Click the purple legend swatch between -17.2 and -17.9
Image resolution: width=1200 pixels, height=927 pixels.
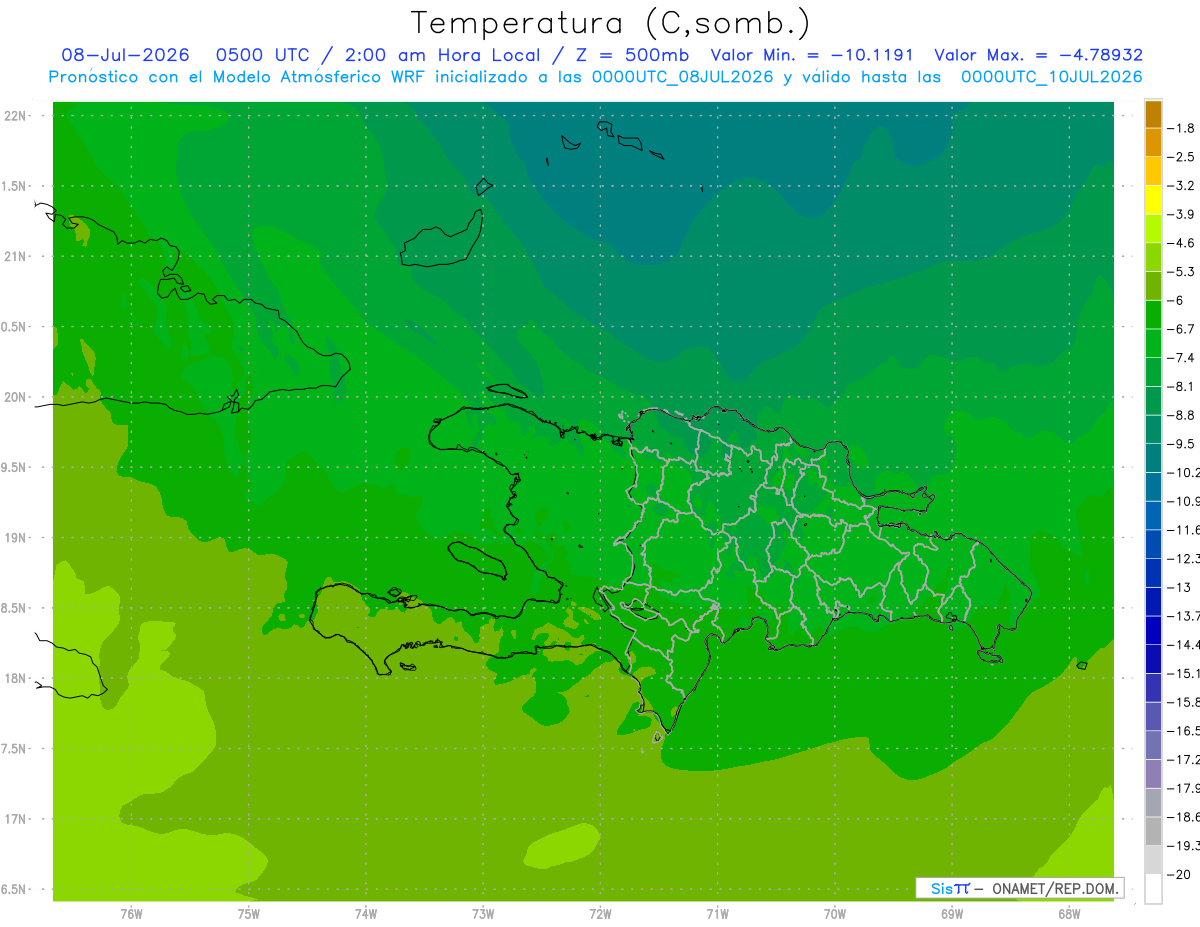[1153, 774]
